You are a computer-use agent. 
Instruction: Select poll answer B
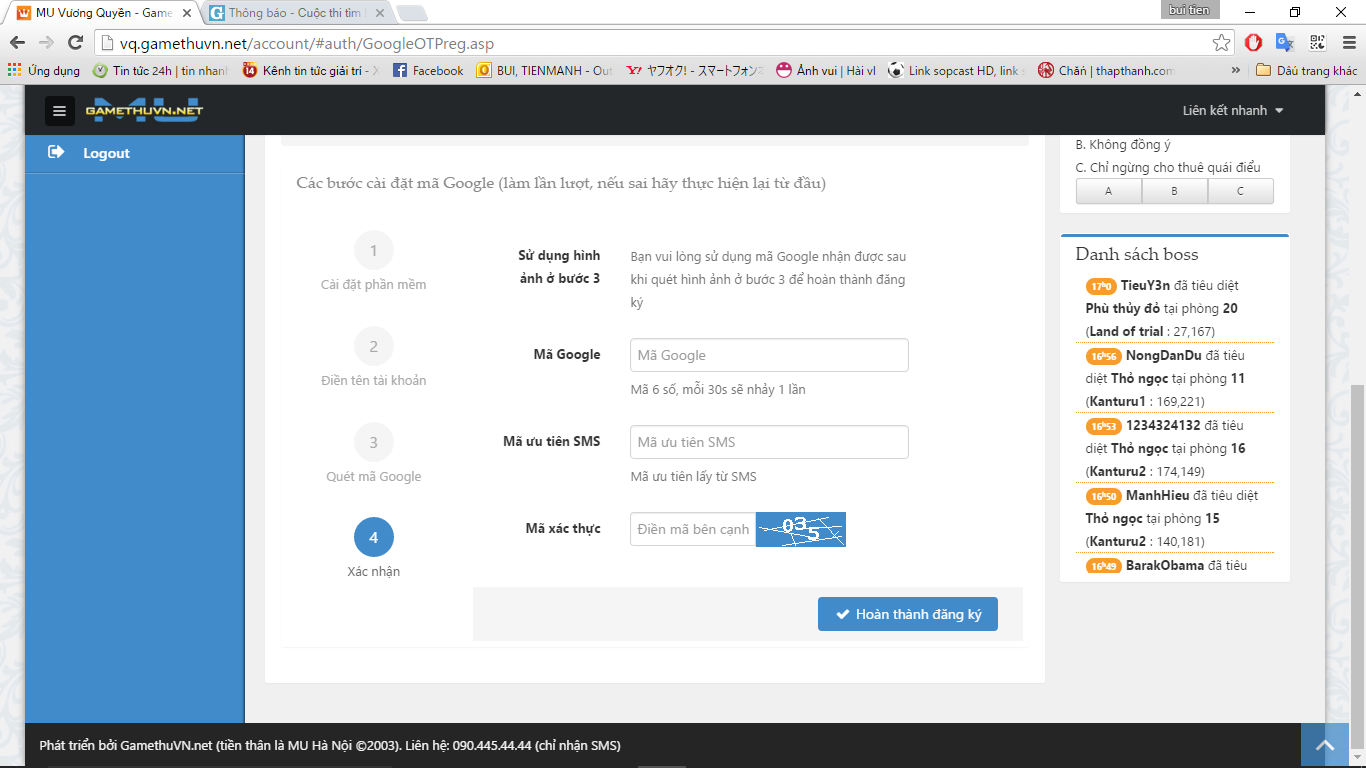[1174, 191]
